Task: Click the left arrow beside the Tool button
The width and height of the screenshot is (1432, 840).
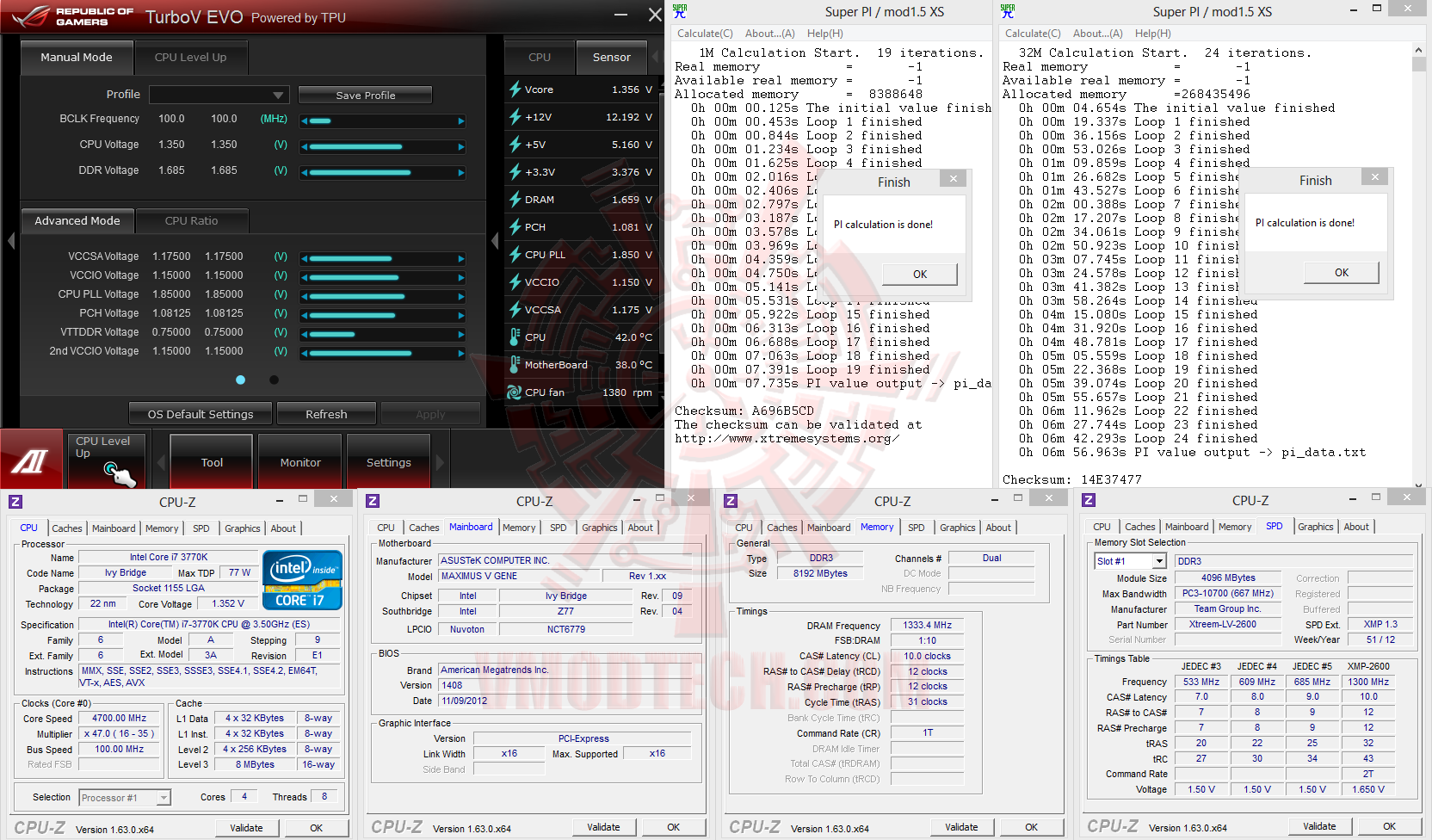Action: coord(160,462)
